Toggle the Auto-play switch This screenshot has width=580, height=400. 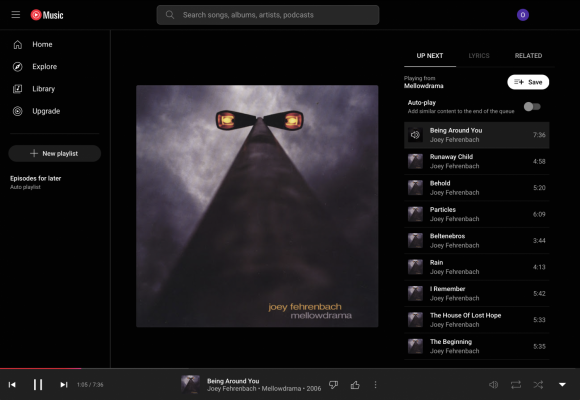click(532, 107)
